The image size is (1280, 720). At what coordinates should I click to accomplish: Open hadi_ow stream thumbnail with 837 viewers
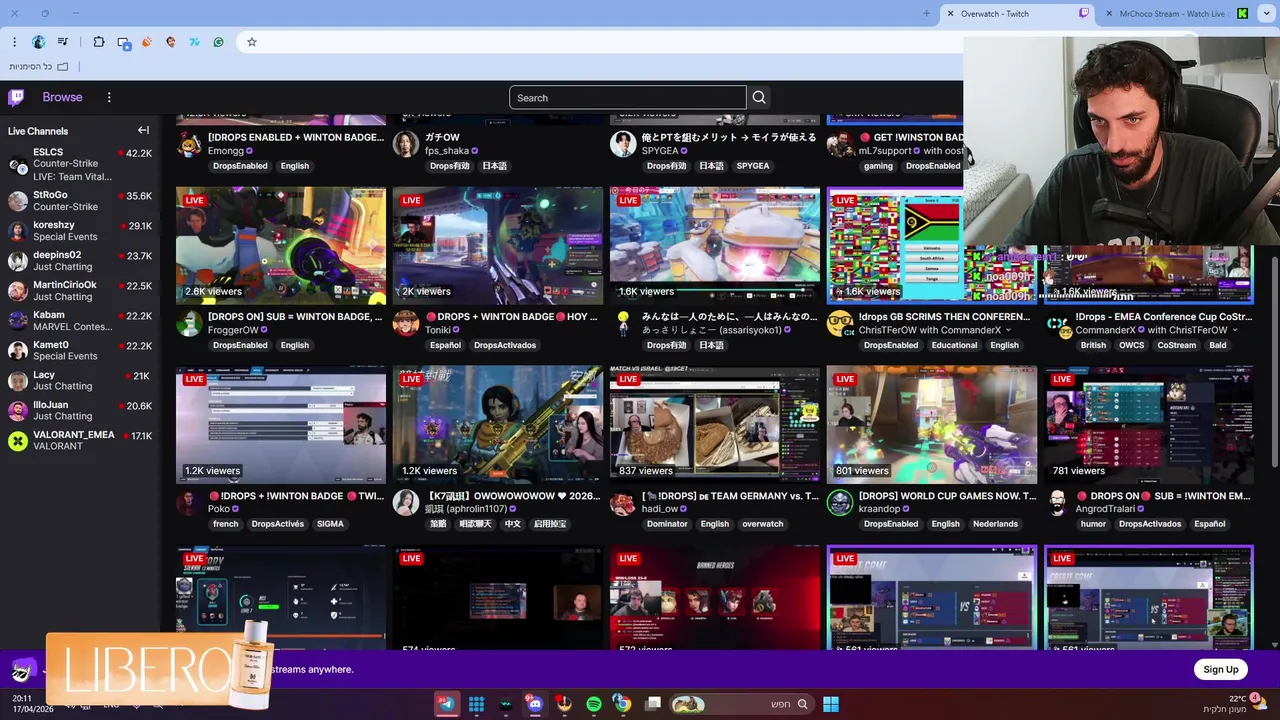715,424
